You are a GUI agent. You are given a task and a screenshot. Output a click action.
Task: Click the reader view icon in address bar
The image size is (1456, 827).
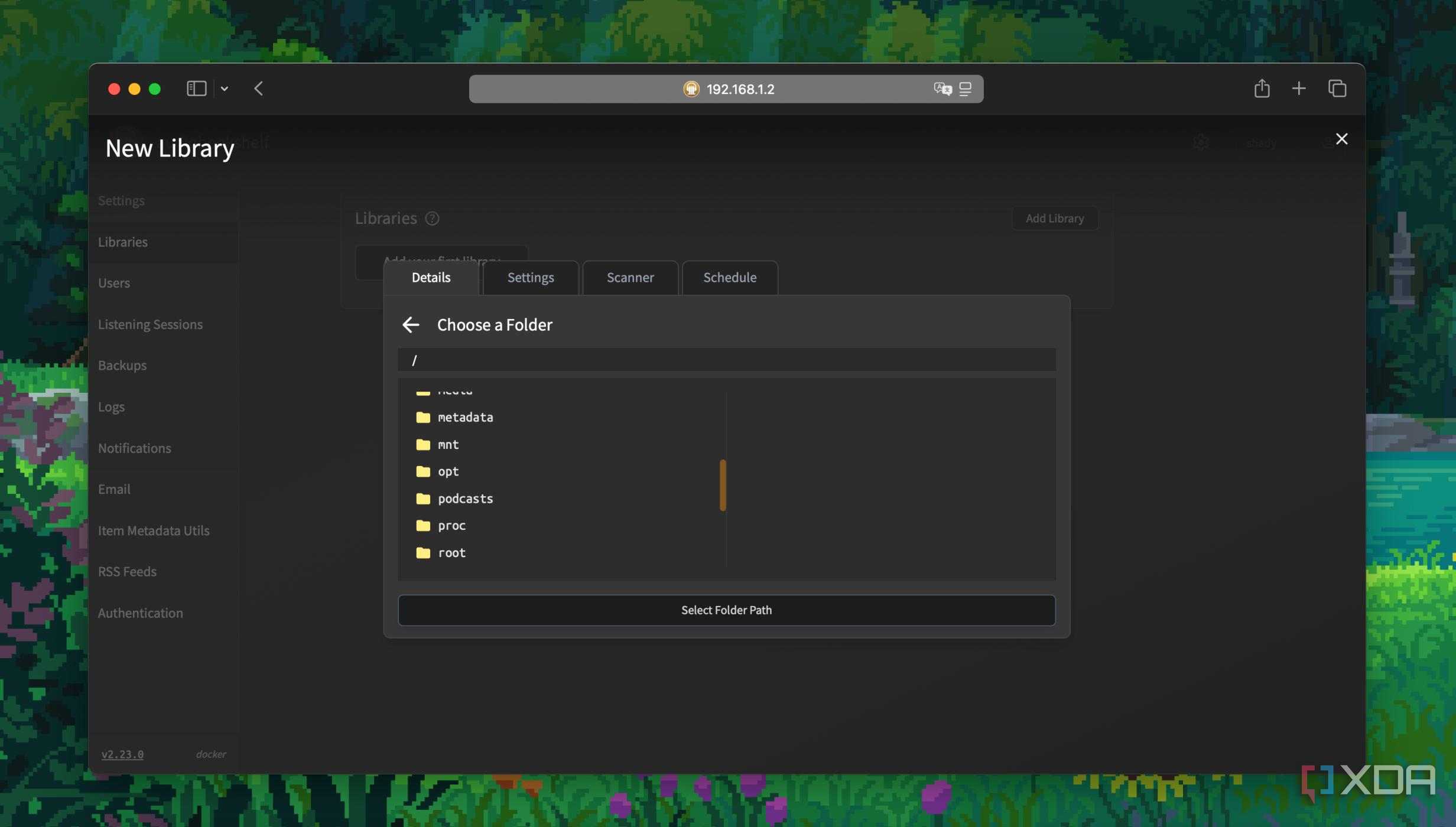965,89
